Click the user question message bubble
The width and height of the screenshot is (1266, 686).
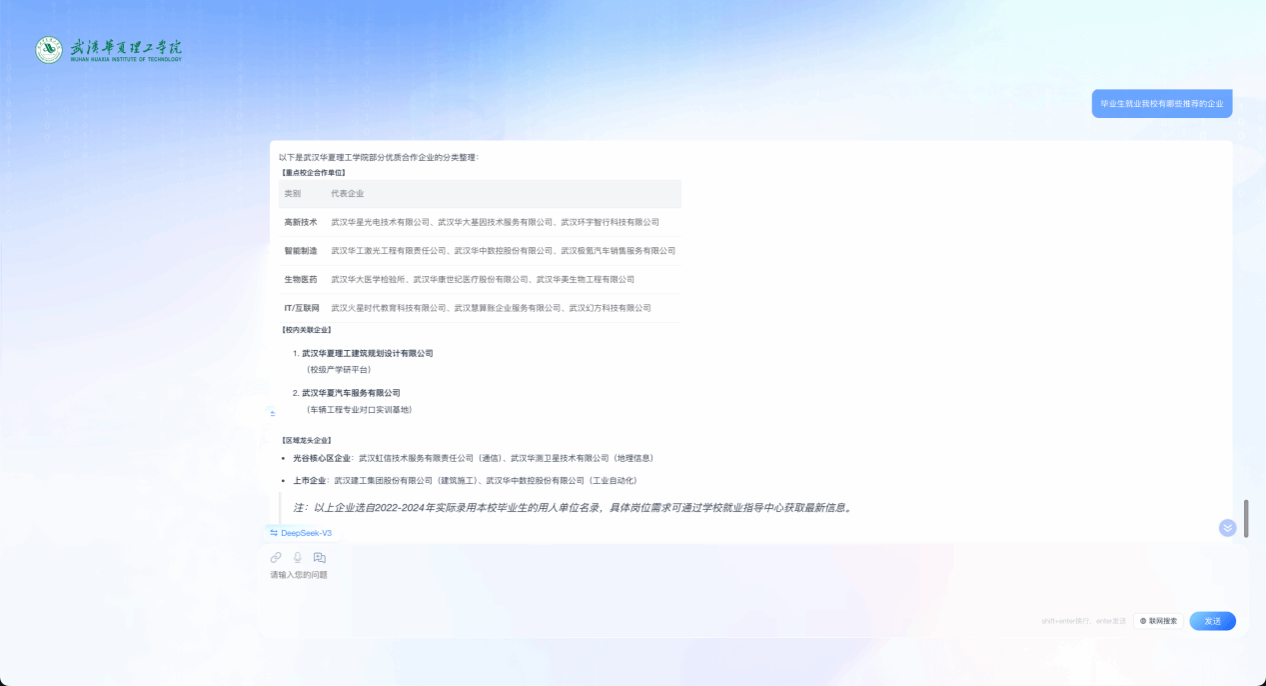1161,103
